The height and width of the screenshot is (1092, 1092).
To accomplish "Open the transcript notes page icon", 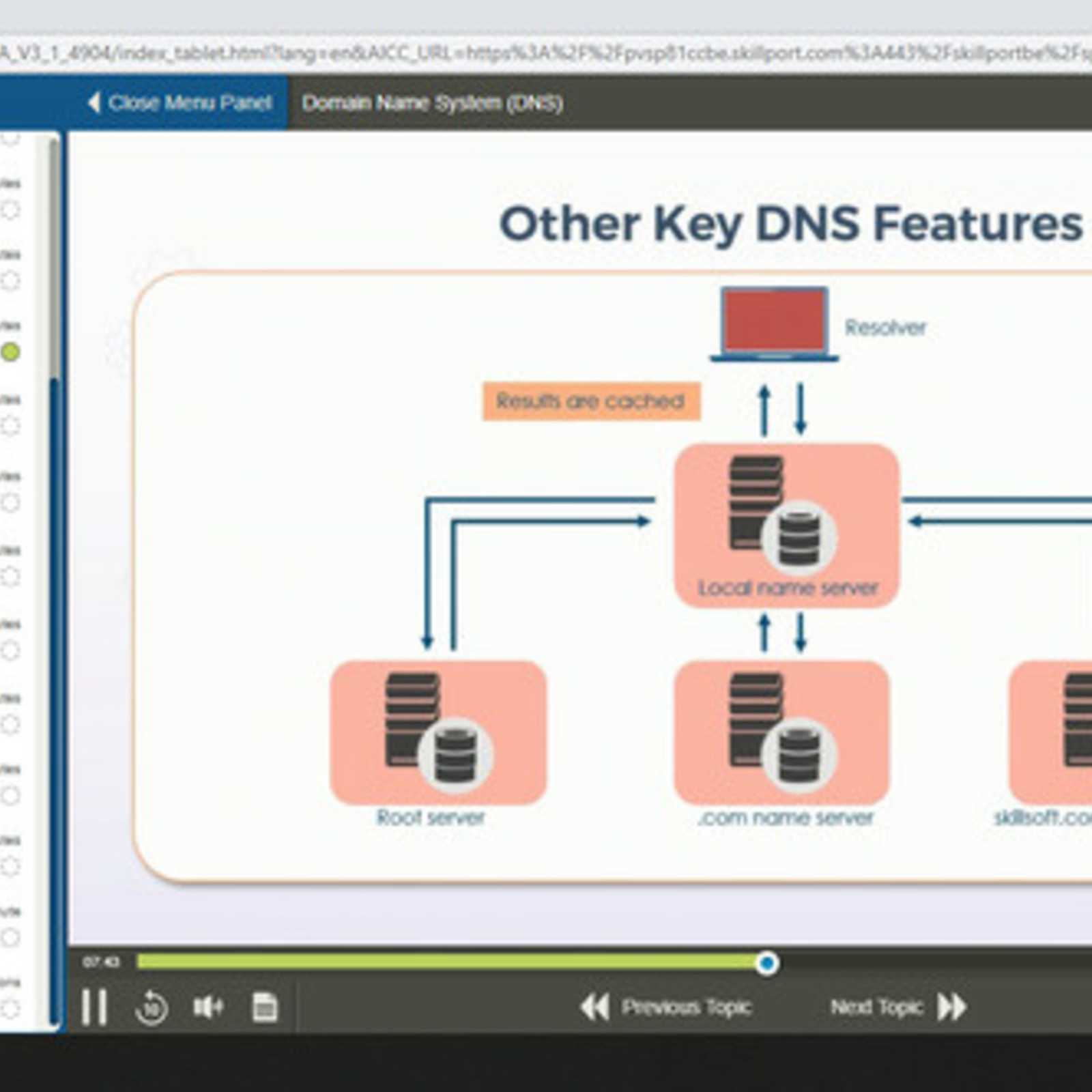I will pos(265,1007).
